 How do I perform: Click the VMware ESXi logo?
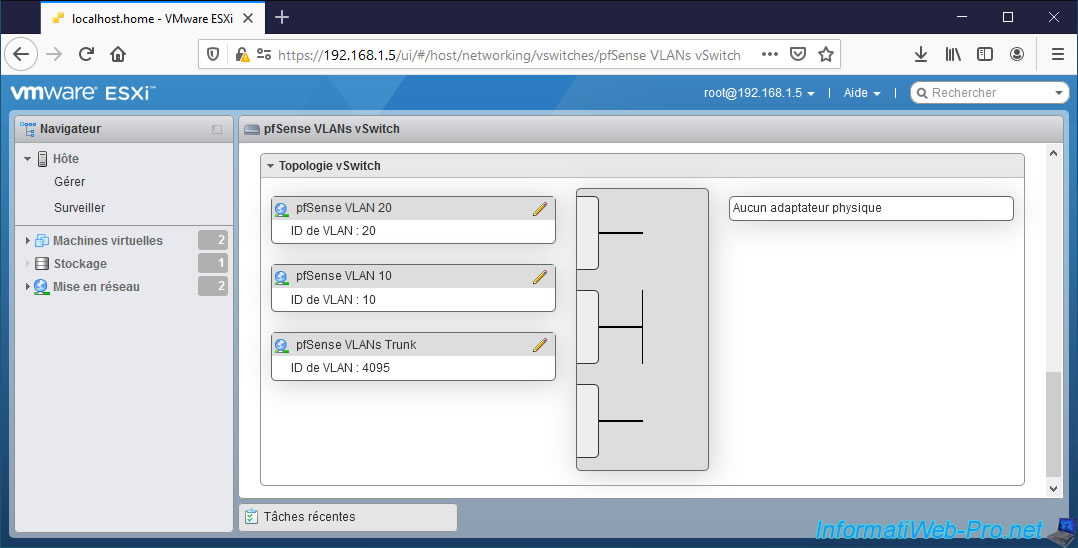(x=83, y=93)
